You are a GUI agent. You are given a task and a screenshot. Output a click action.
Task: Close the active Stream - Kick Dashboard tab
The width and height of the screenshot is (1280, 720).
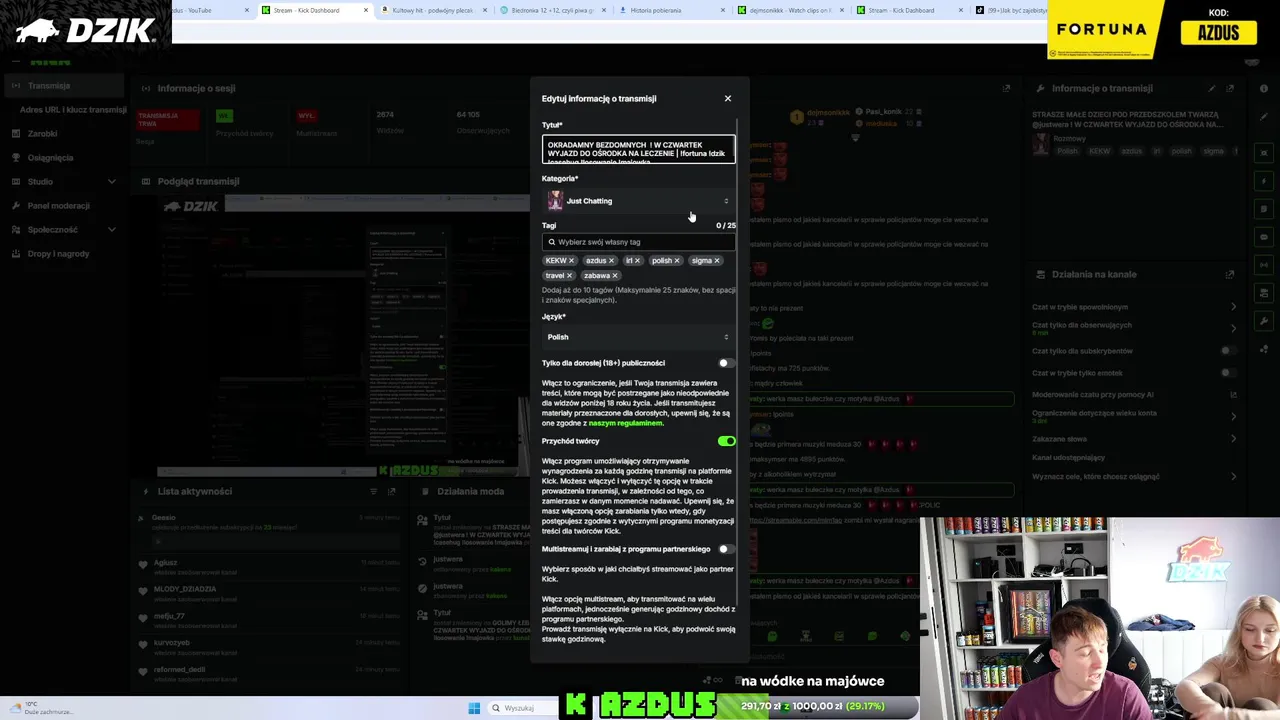pos(366,10)
